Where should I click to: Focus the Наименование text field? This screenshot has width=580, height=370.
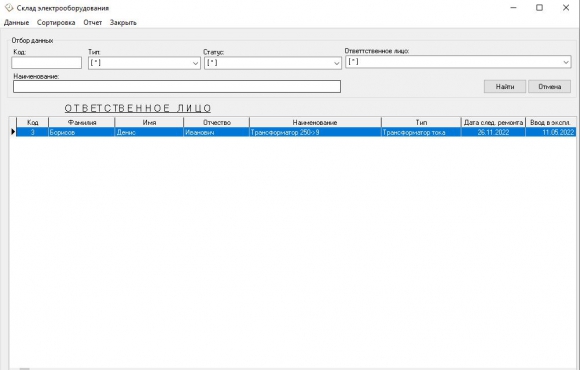[177, 87]
